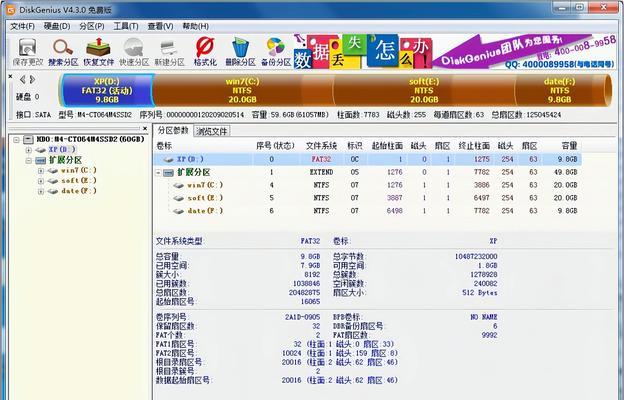
Task: Click the 512 Bytes sector size value
Action: (x=480, y=293)
